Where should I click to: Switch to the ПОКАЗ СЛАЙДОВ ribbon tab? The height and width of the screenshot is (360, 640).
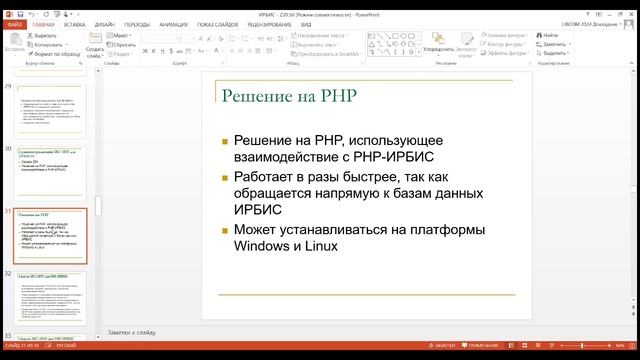tap(218, 25)
